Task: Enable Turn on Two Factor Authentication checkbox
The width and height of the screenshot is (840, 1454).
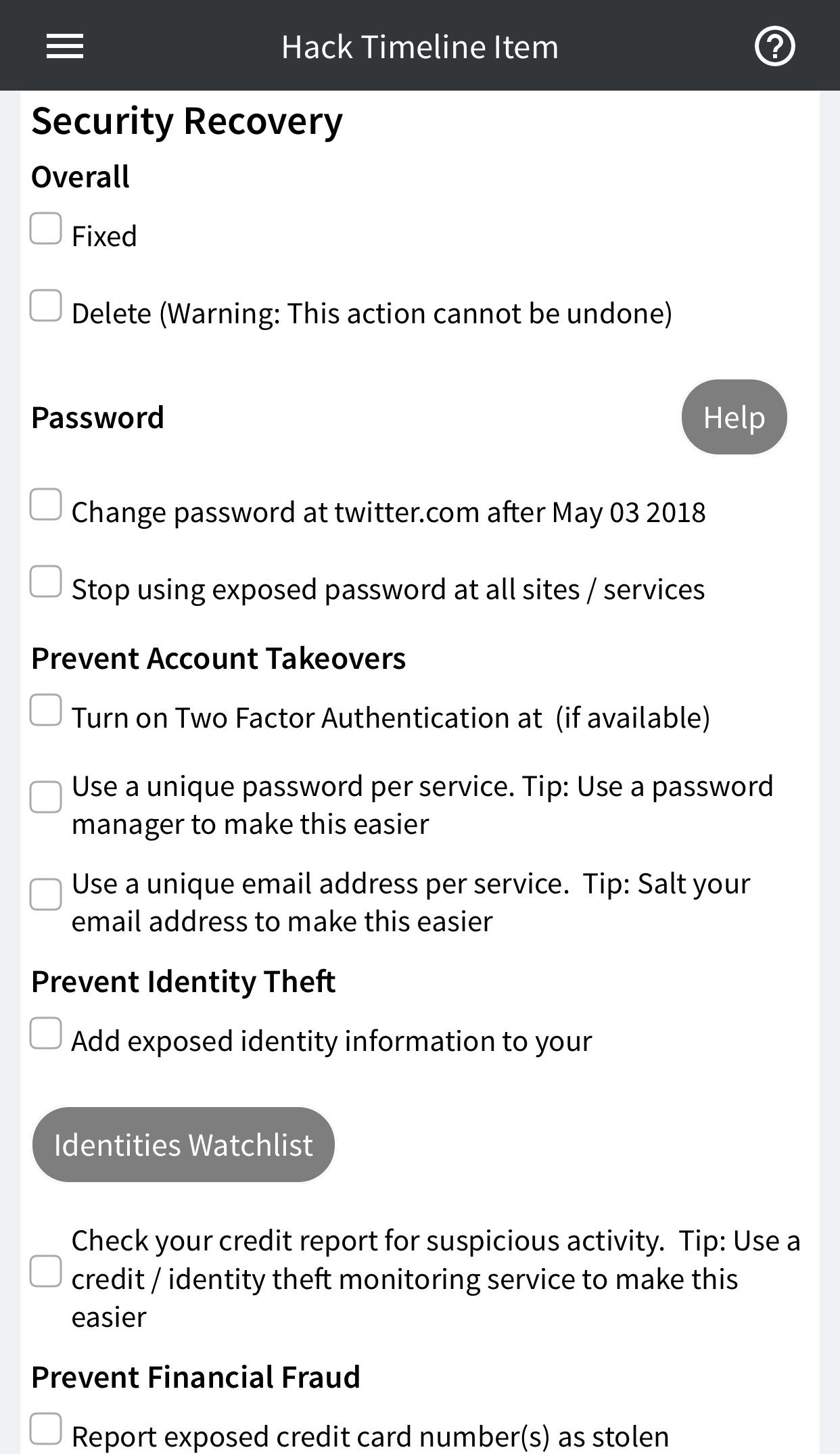Action: click(46, 709)
